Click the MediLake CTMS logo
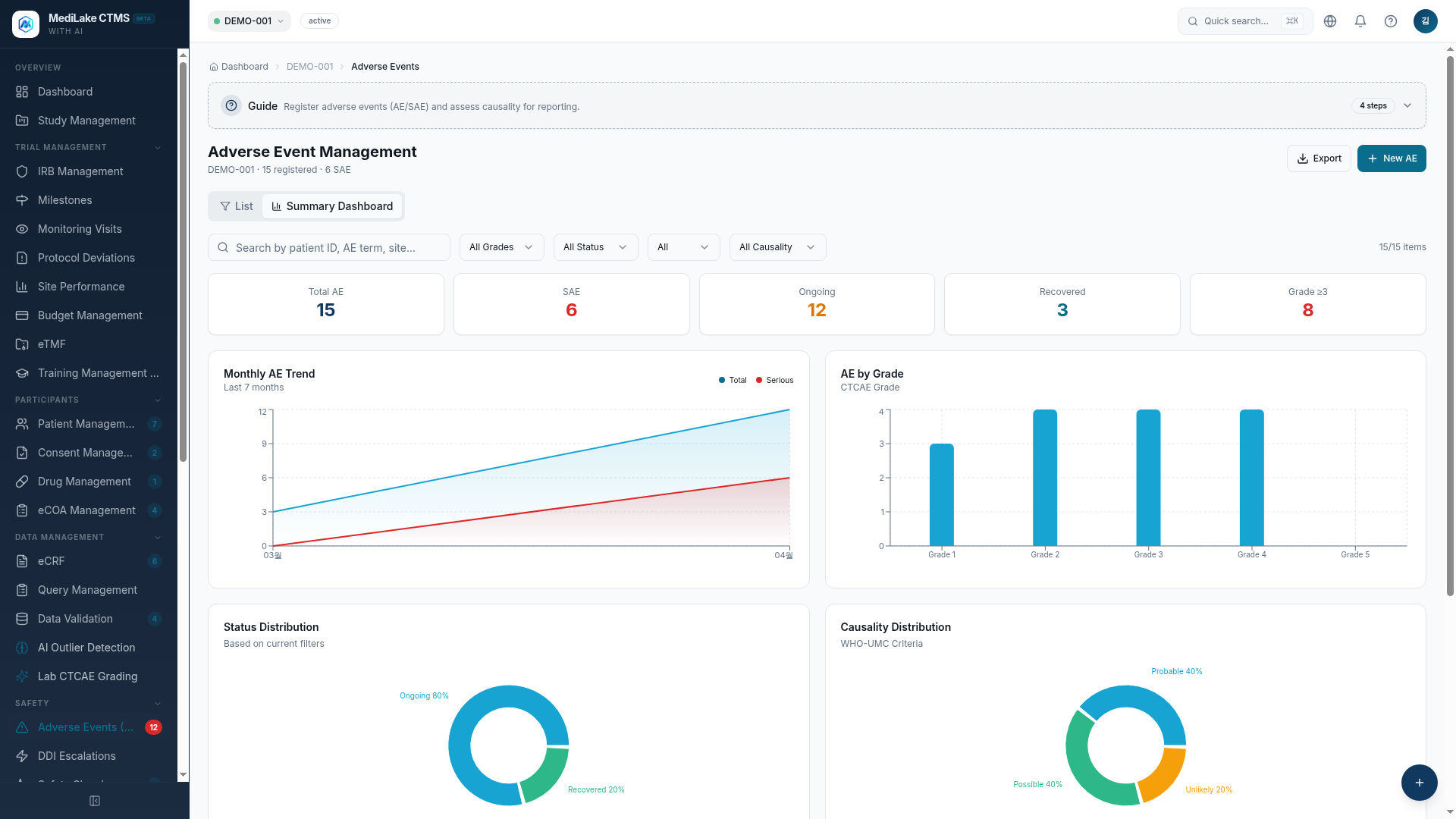This screenshot has height=819, width=1456. (26, 24)
